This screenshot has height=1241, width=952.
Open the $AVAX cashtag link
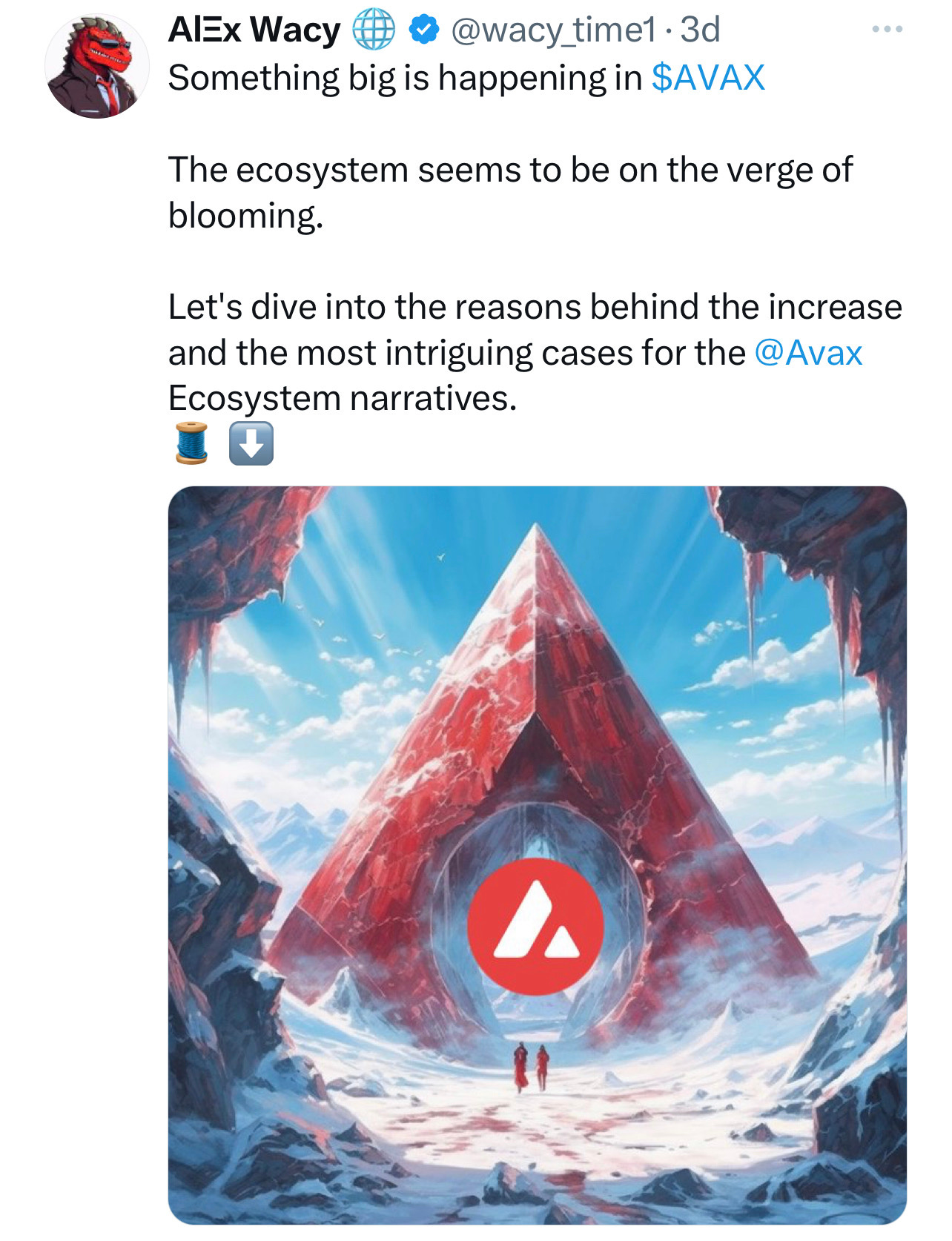(x=708, y=78)
